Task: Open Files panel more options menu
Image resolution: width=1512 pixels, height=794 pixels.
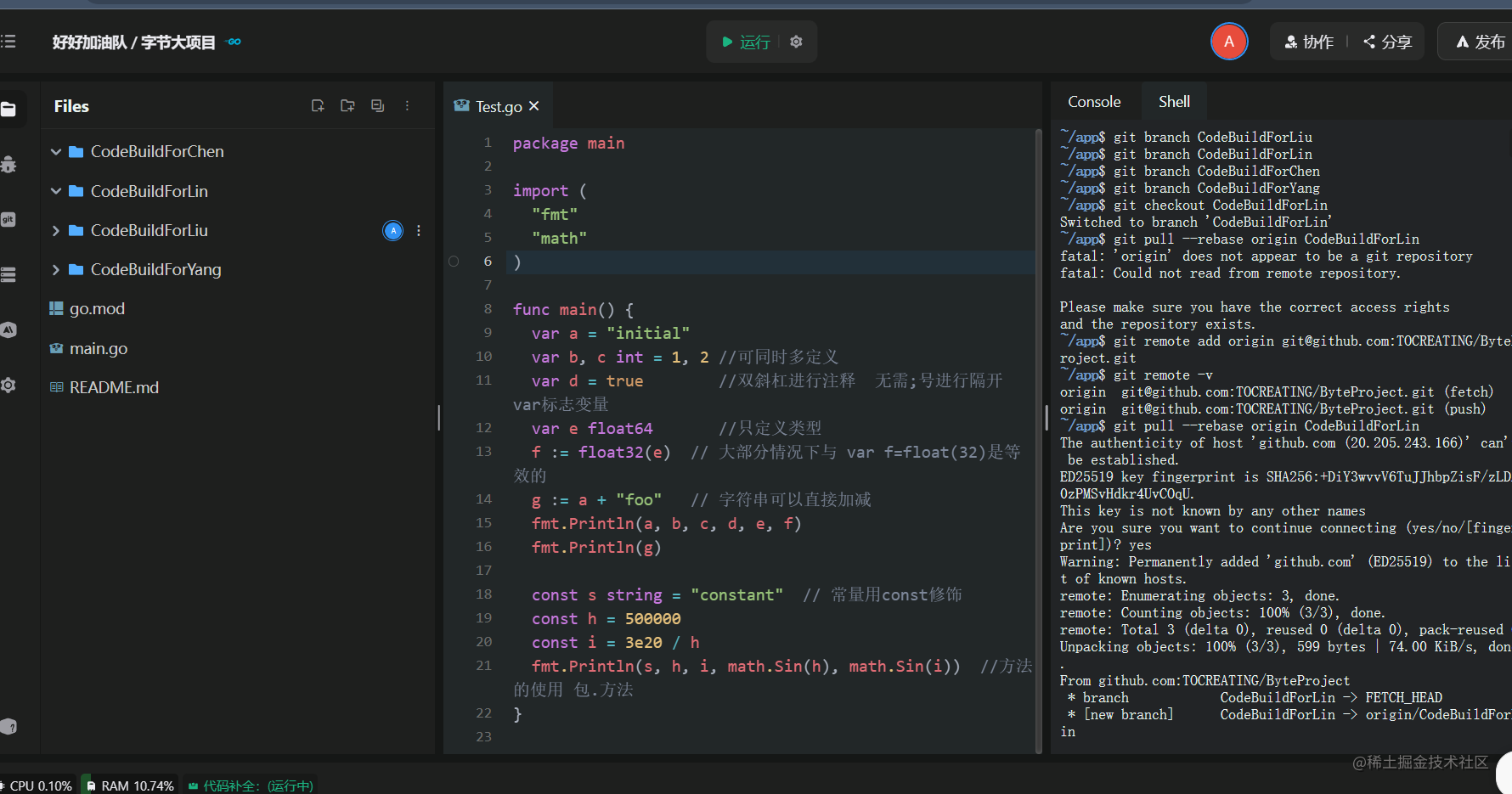Action: pyautogui.click(x=408, y=106)
